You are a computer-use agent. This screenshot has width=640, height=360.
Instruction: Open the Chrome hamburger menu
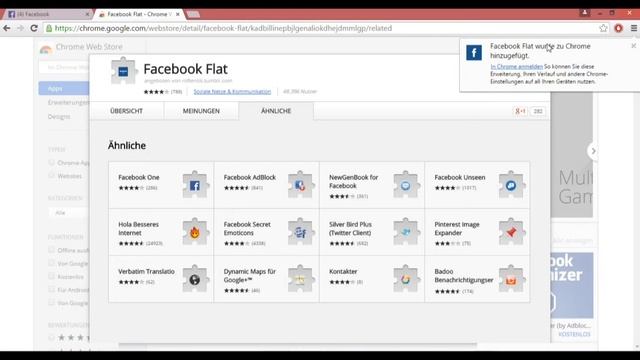tap(633, 28)
